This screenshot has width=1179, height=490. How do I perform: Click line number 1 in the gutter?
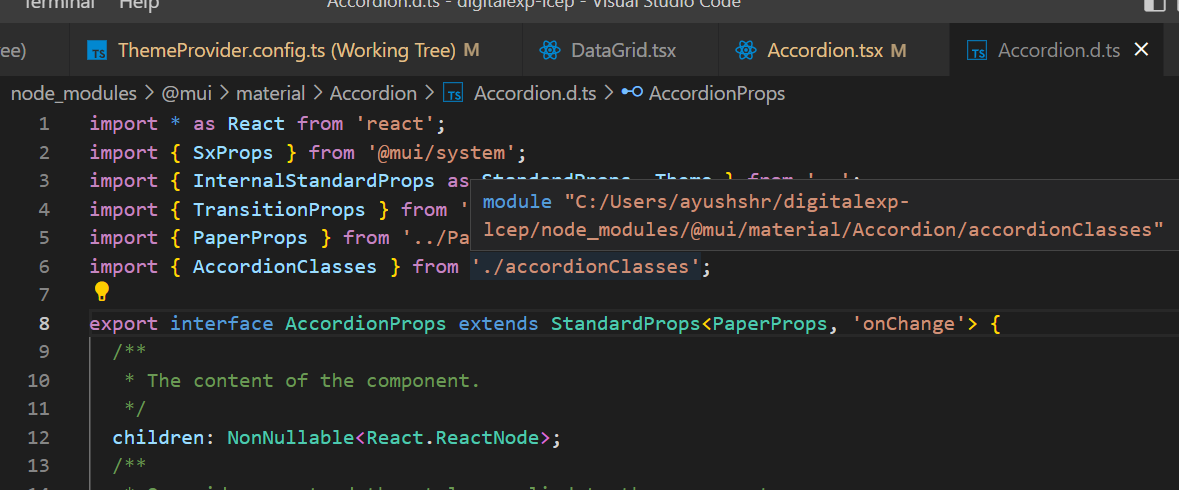[44, 124]
